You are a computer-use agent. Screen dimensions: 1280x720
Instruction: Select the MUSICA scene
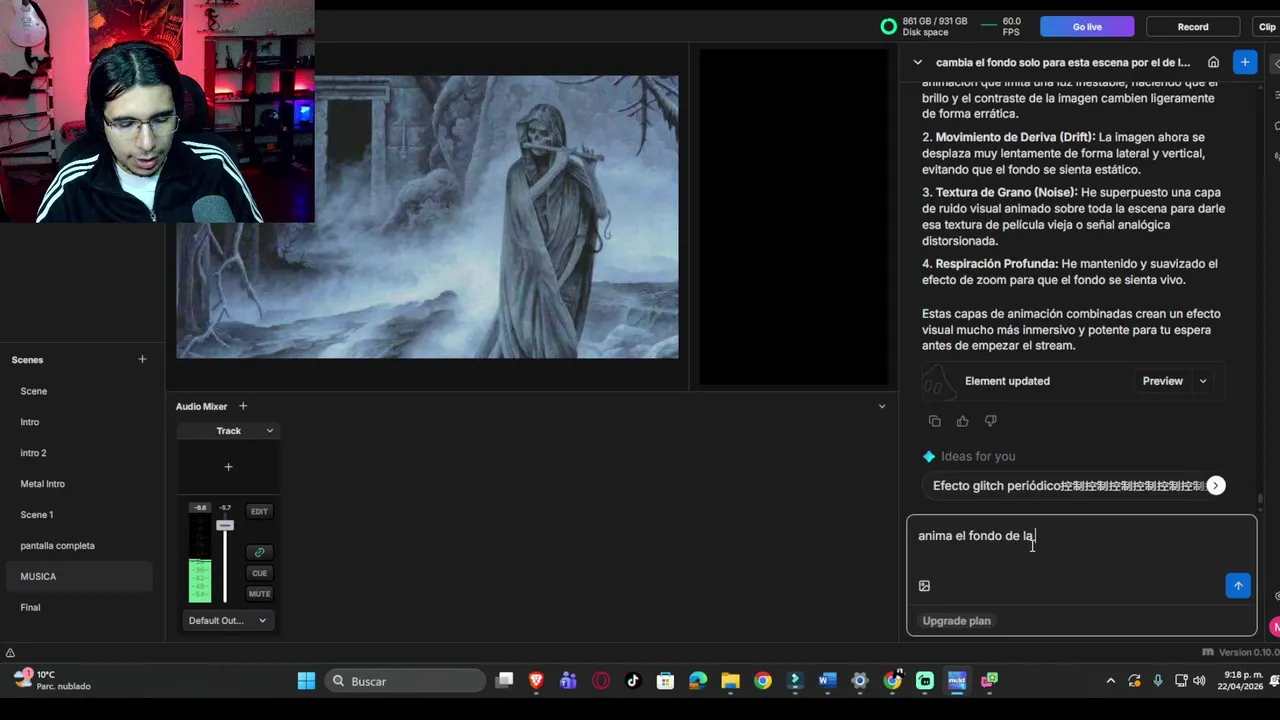click(x=78, y=577)
